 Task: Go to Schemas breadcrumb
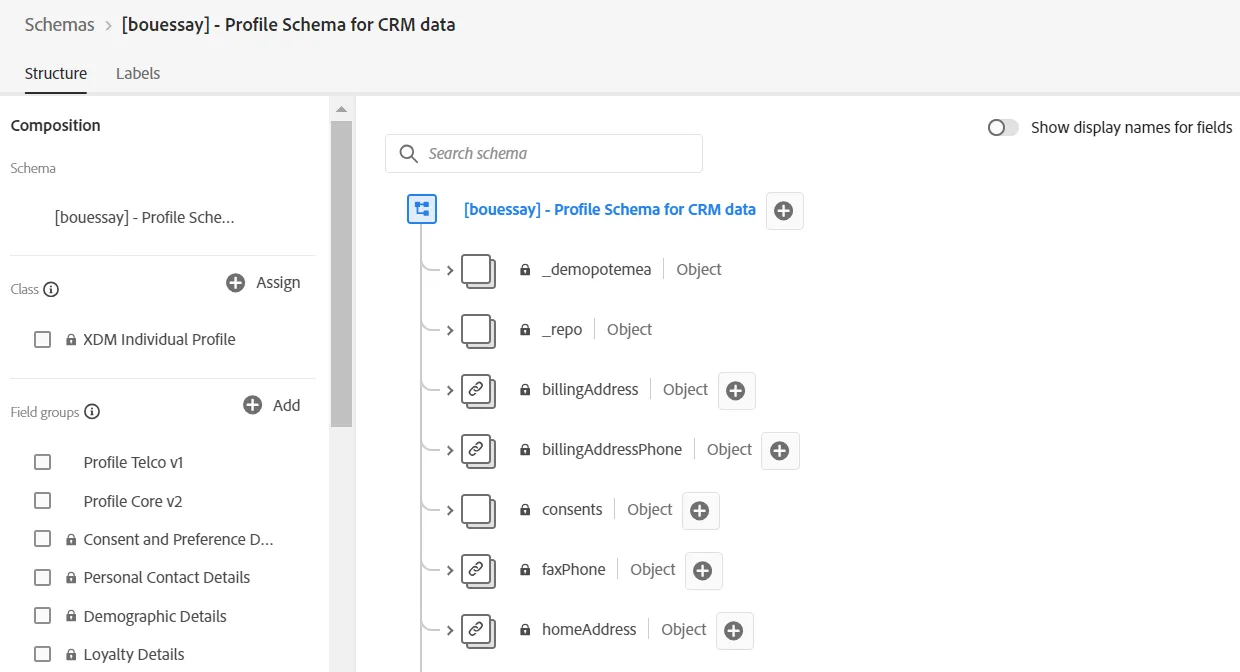coord(60,24)
